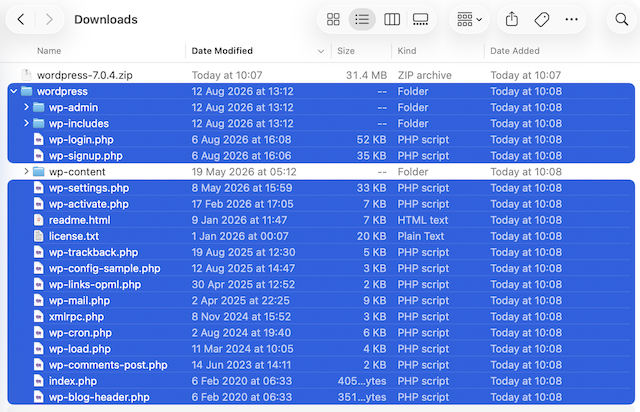Select the wp-load.php file name
This screenshot has width=640, height=412.
[x=80, y=349]
